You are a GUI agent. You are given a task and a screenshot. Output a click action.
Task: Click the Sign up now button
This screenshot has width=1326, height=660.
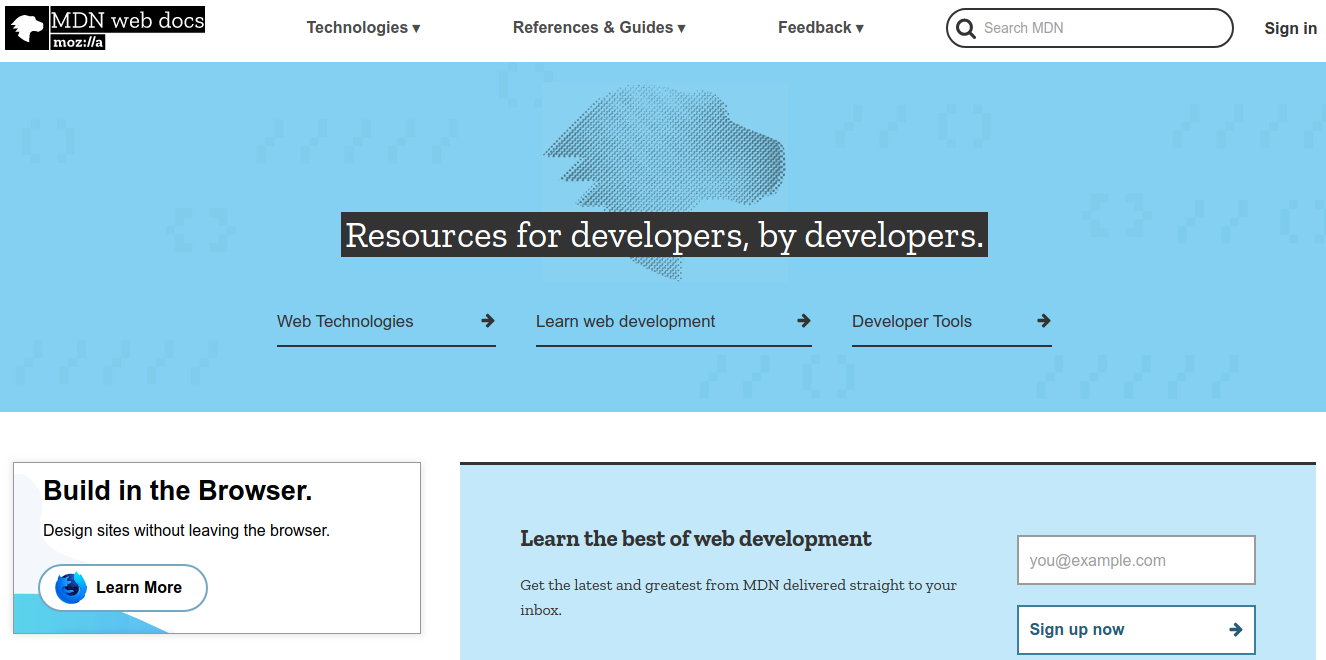click(1136, 630)
